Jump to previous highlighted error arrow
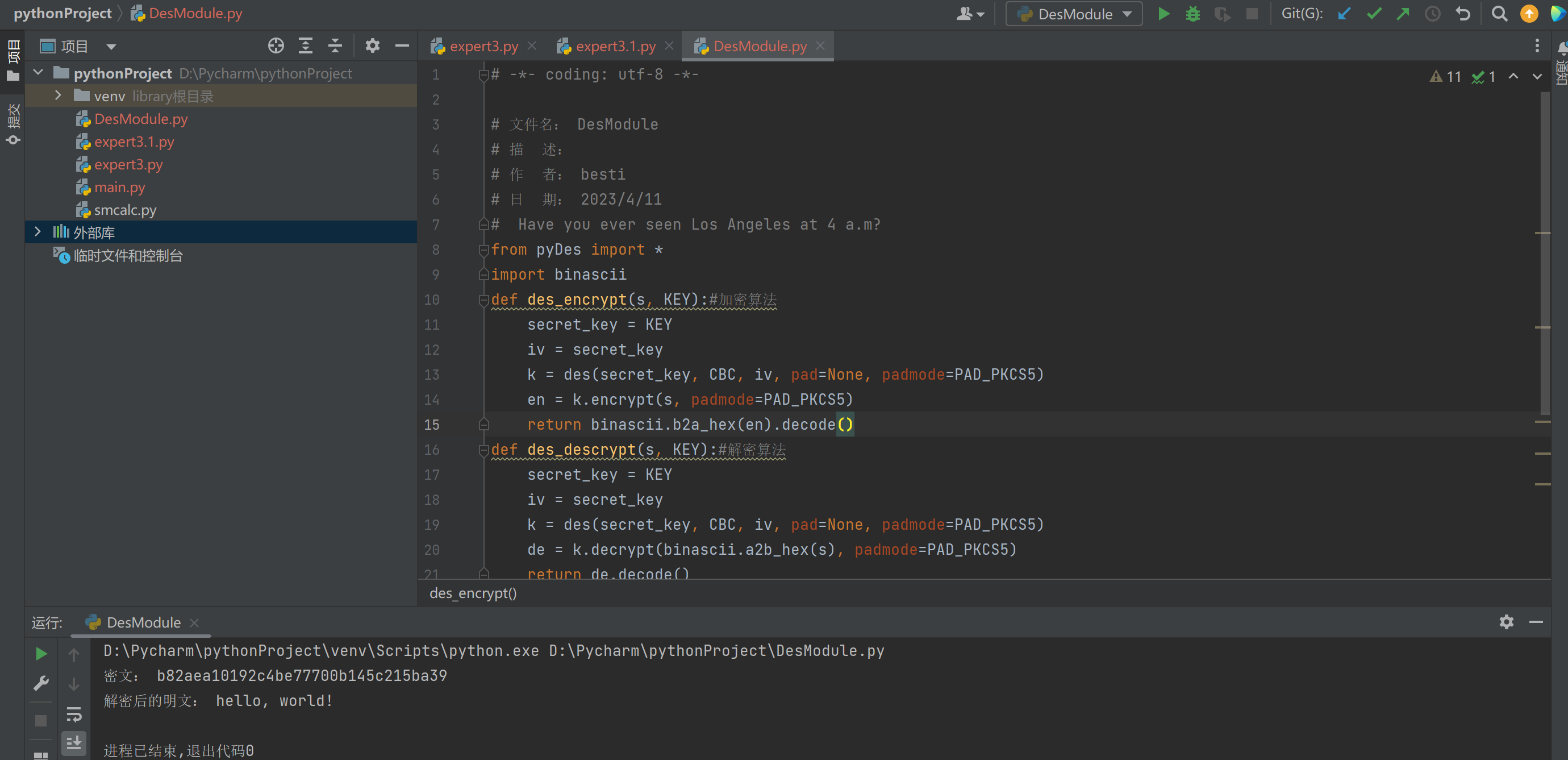The image size is (1568, 760). (1513, 76)
